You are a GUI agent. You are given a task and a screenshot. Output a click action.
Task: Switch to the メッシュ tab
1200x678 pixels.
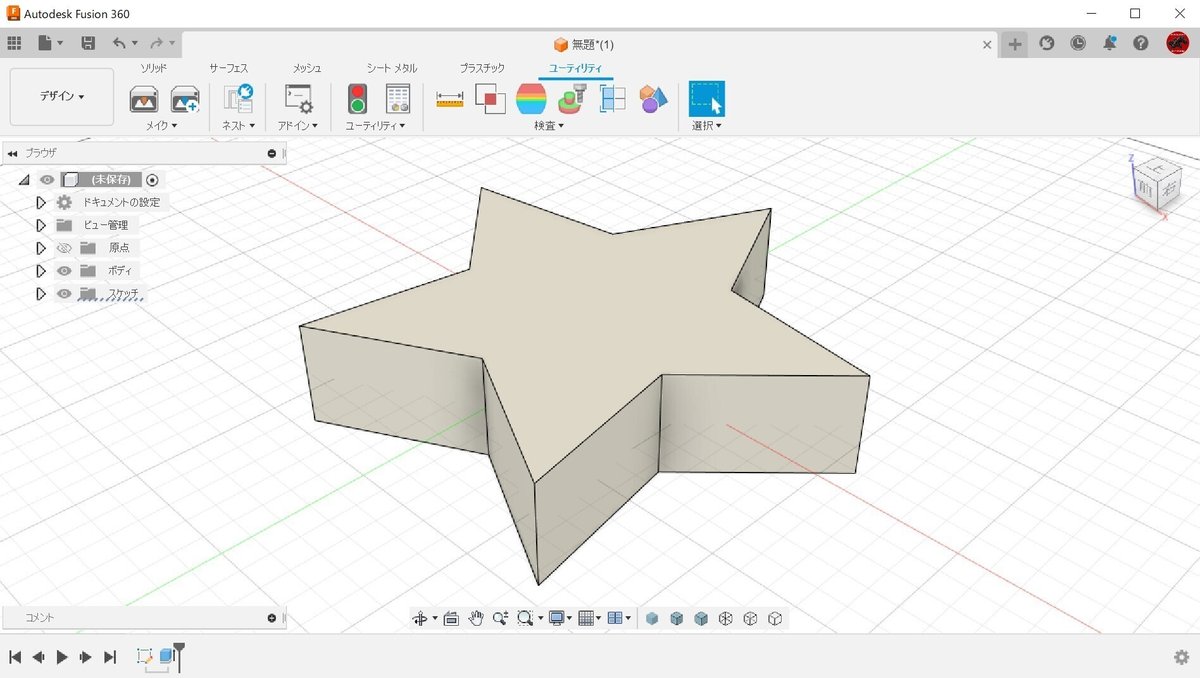(307, 68)
